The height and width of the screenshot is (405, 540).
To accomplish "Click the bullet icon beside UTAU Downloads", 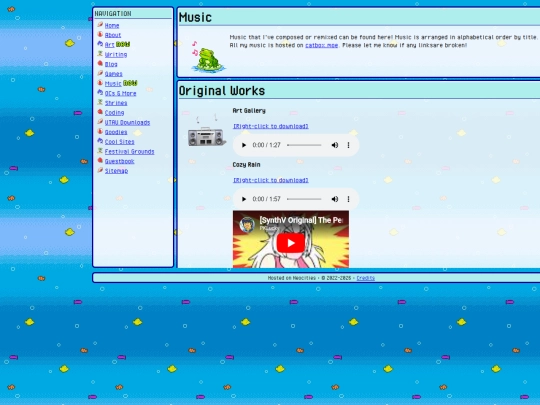I will point(100,122).
